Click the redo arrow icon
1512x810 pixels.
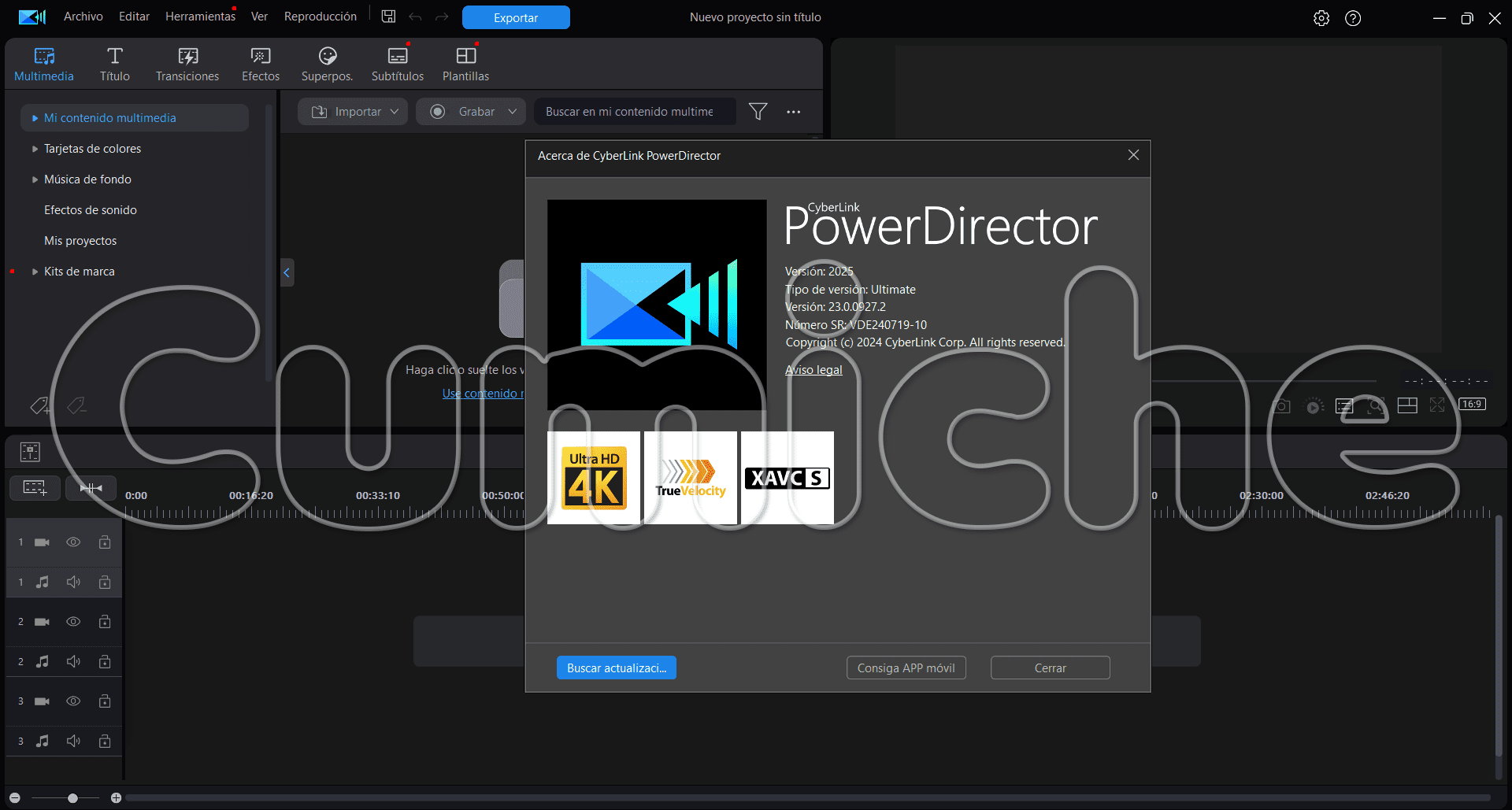tap(442, 17)
